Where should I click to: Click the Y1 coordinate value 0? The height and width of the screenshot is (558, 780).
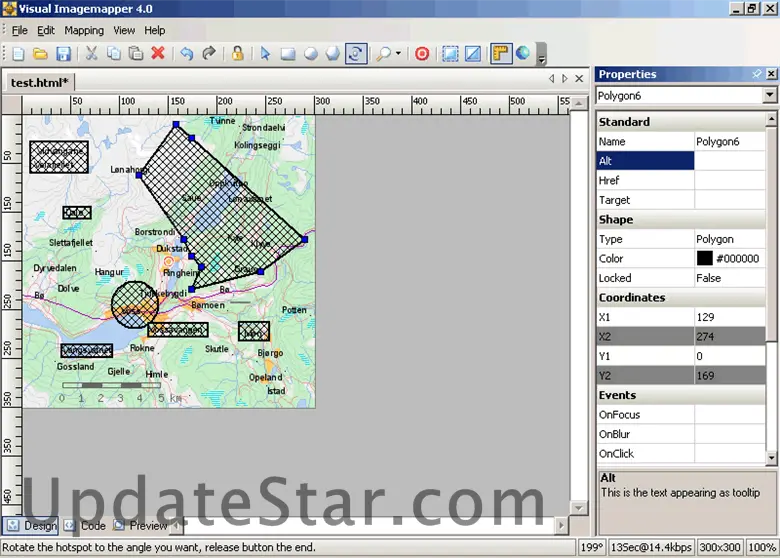pos(730,356)
